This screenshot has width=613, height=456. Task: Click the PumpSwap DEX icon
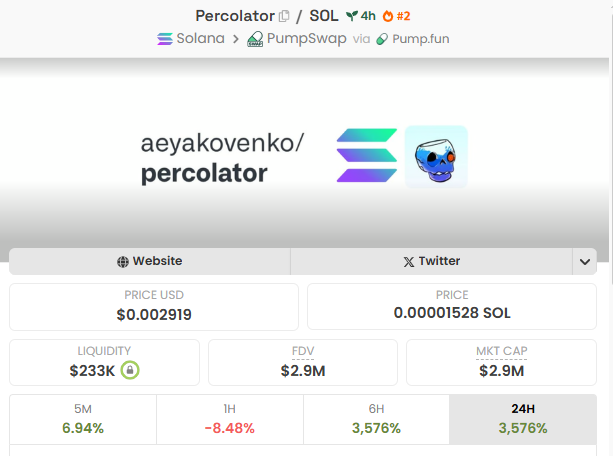(x=255, y=39)
